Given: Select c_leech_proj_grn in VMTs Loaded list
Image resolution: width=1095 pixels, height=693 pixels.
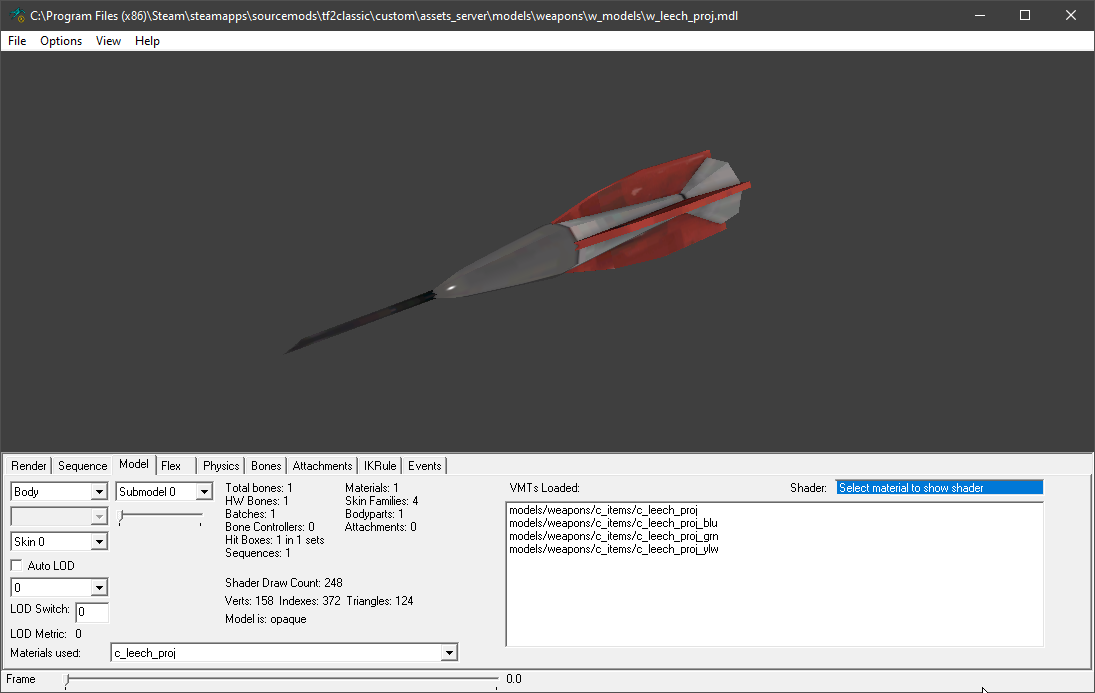Looking at the screenshot, I should click(x=614, y=537).
